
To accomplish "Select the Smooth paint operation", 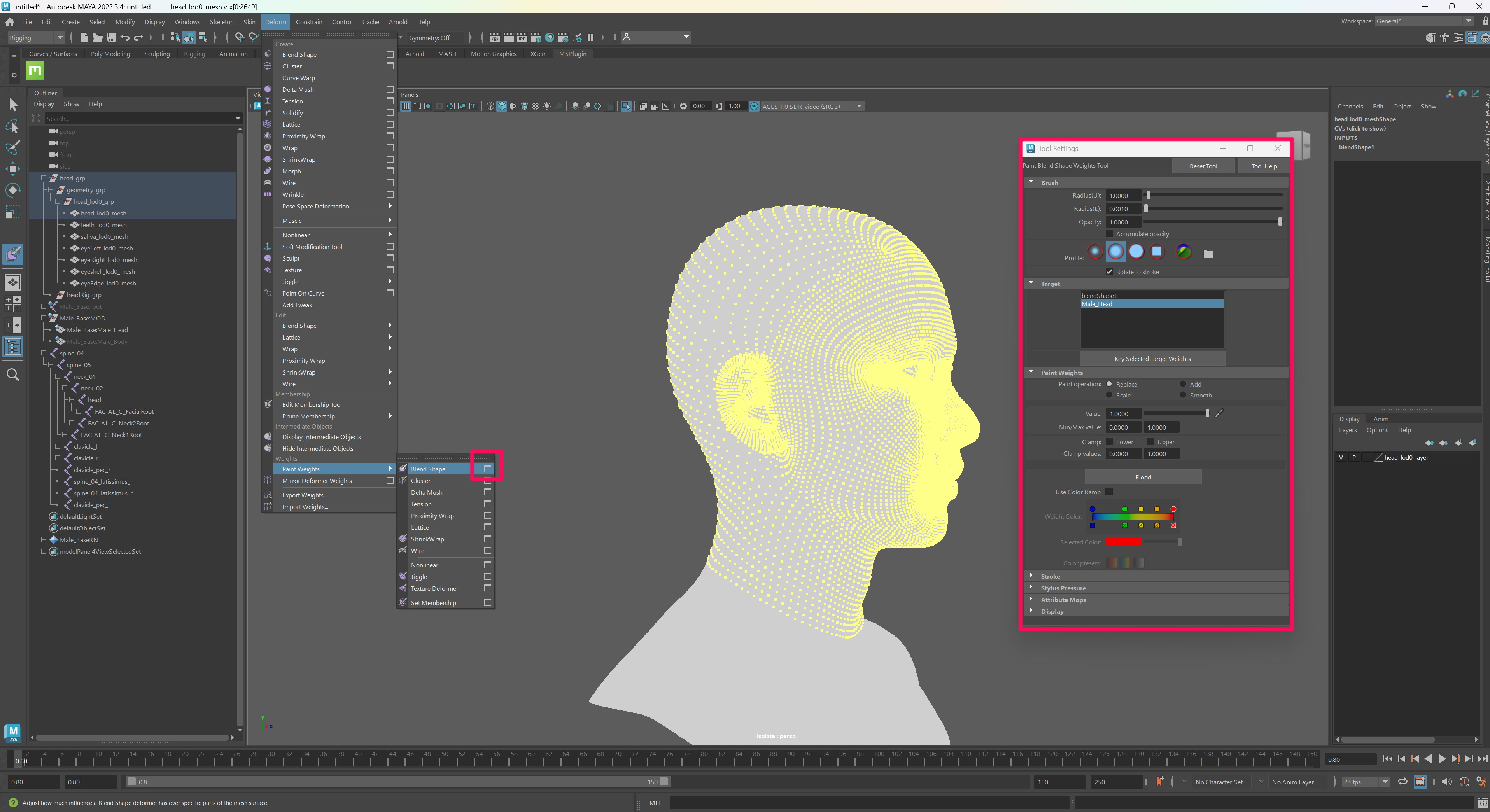I will pyautogui.click(x=1183, y=395).
